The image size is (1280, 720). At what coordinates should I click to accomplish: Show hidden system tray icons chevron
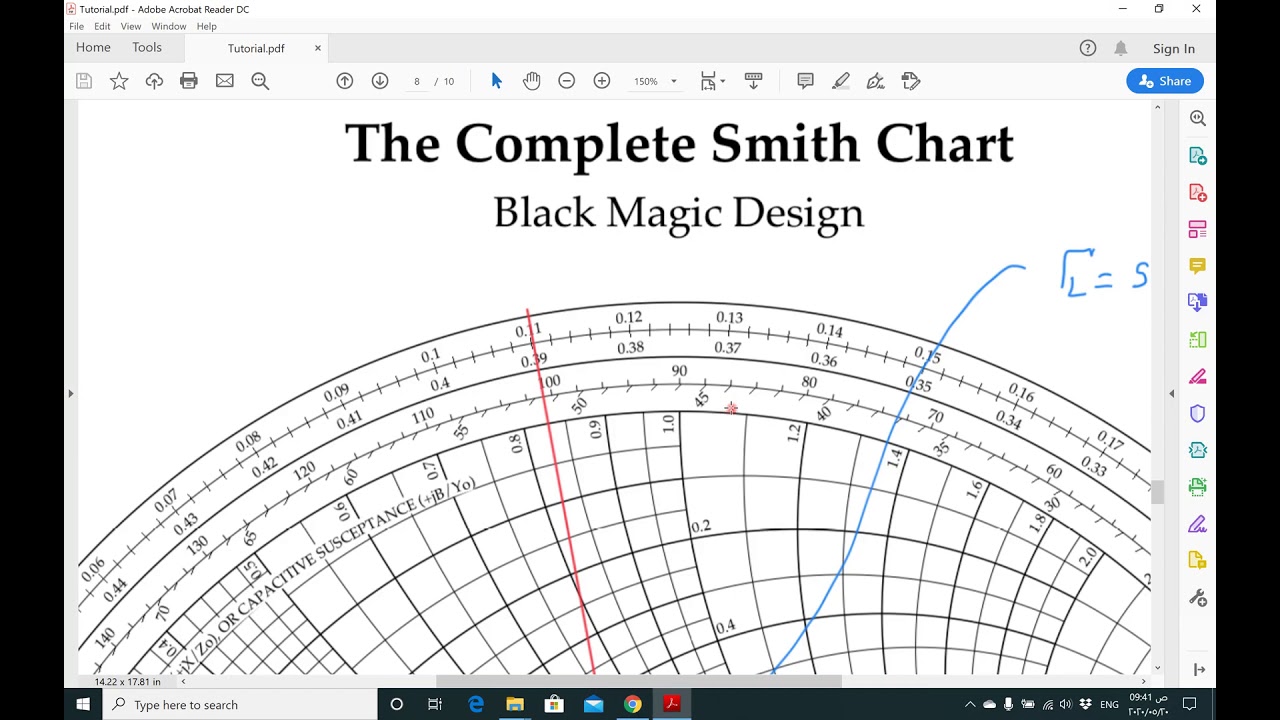969,704
